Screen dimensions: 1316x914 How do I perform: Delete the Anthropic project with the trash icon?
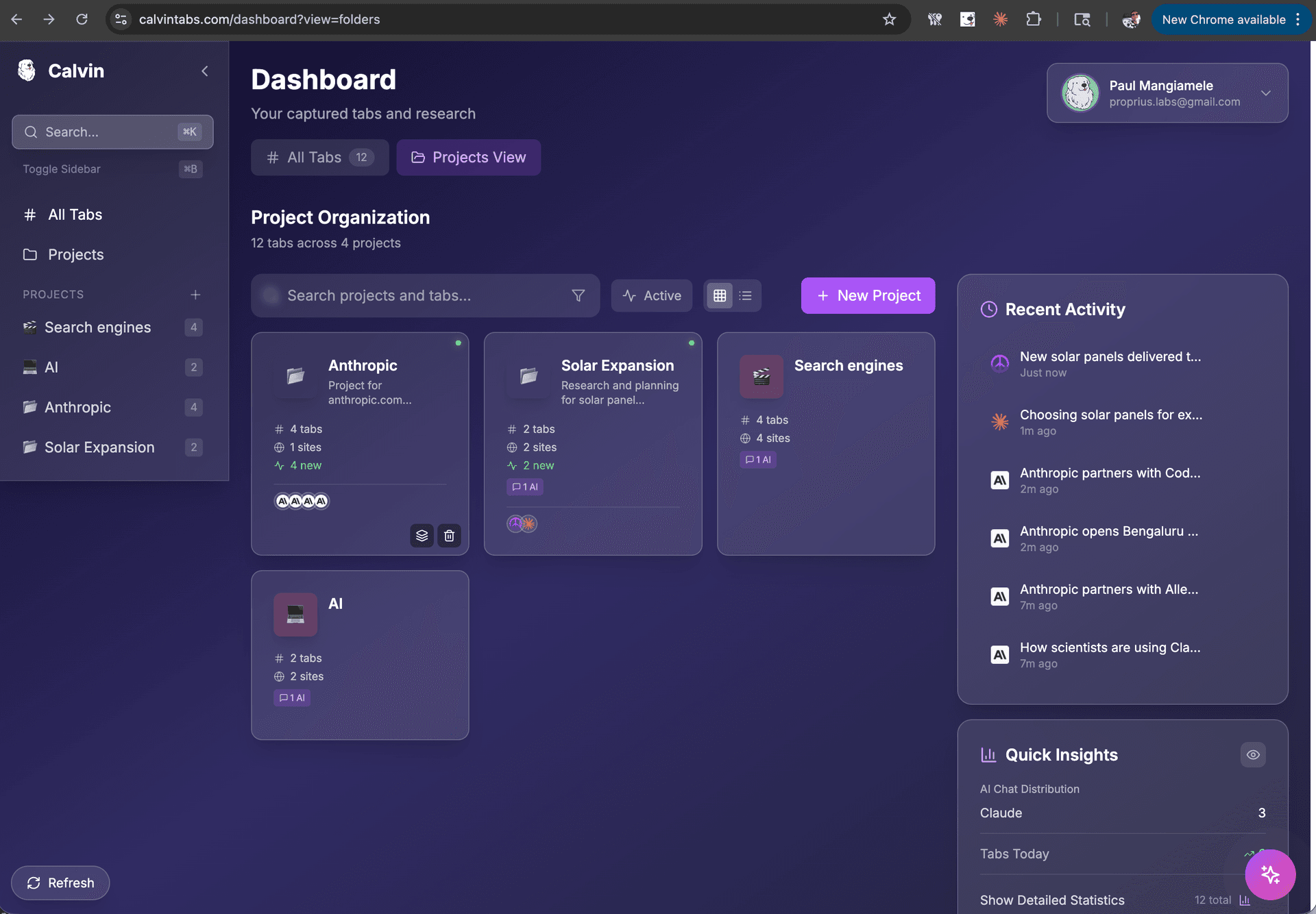(449, 535)
